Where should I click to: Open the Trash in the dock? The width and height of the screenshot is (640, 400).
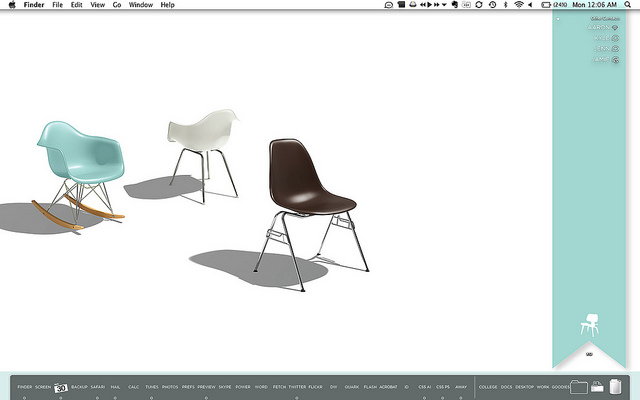tap(615, 386)
